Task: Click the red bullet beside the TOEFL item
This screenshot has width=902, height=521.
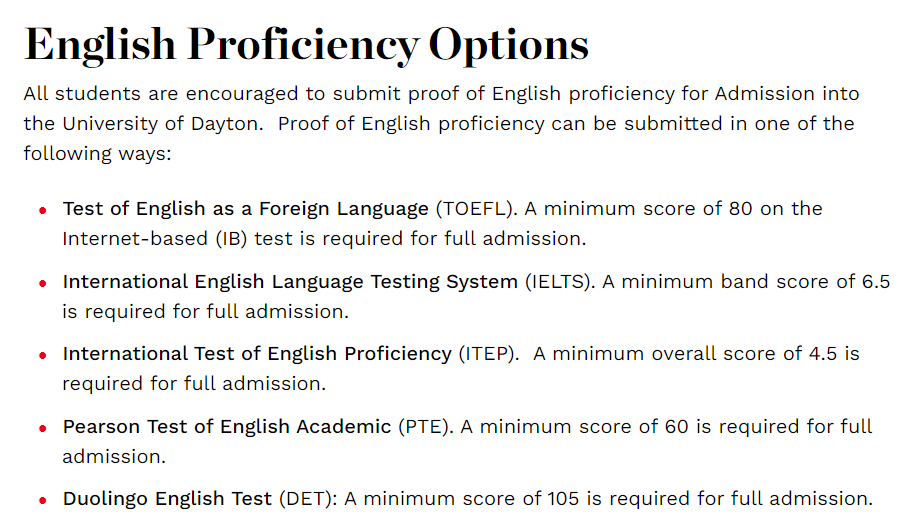Action: point(43,211)
